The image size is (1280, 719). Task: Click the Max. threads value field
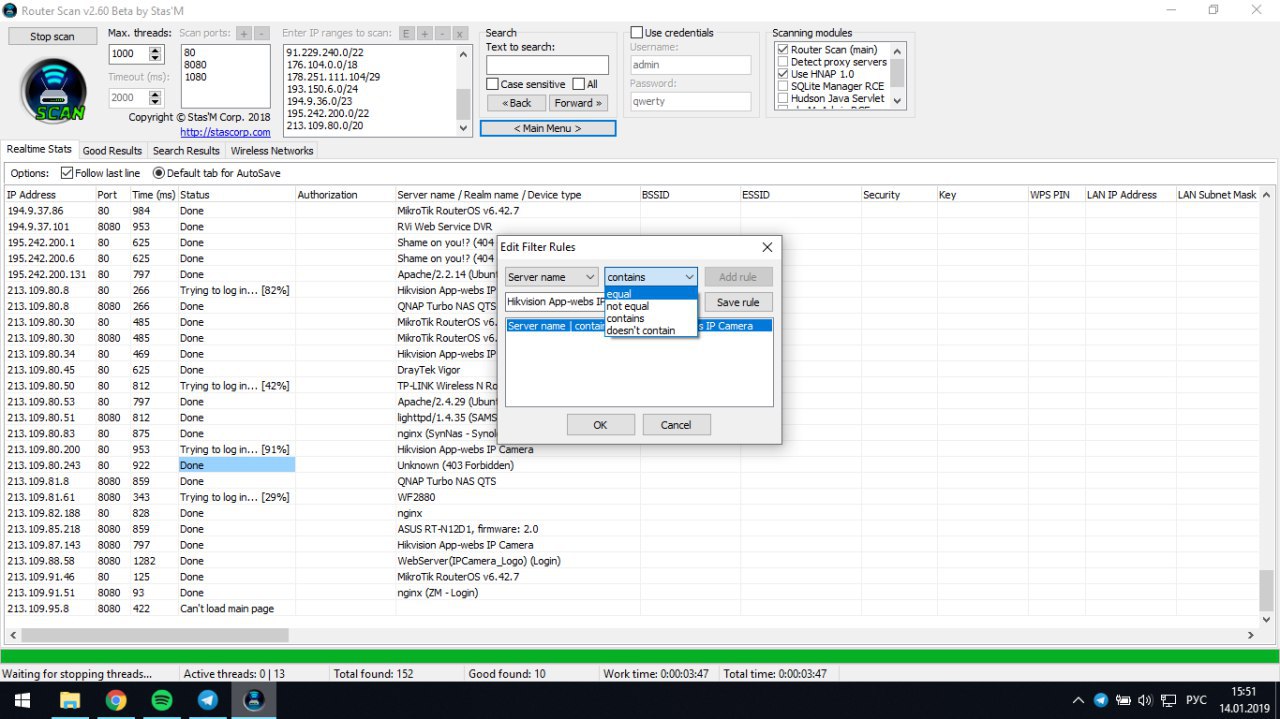click(128, 54)
